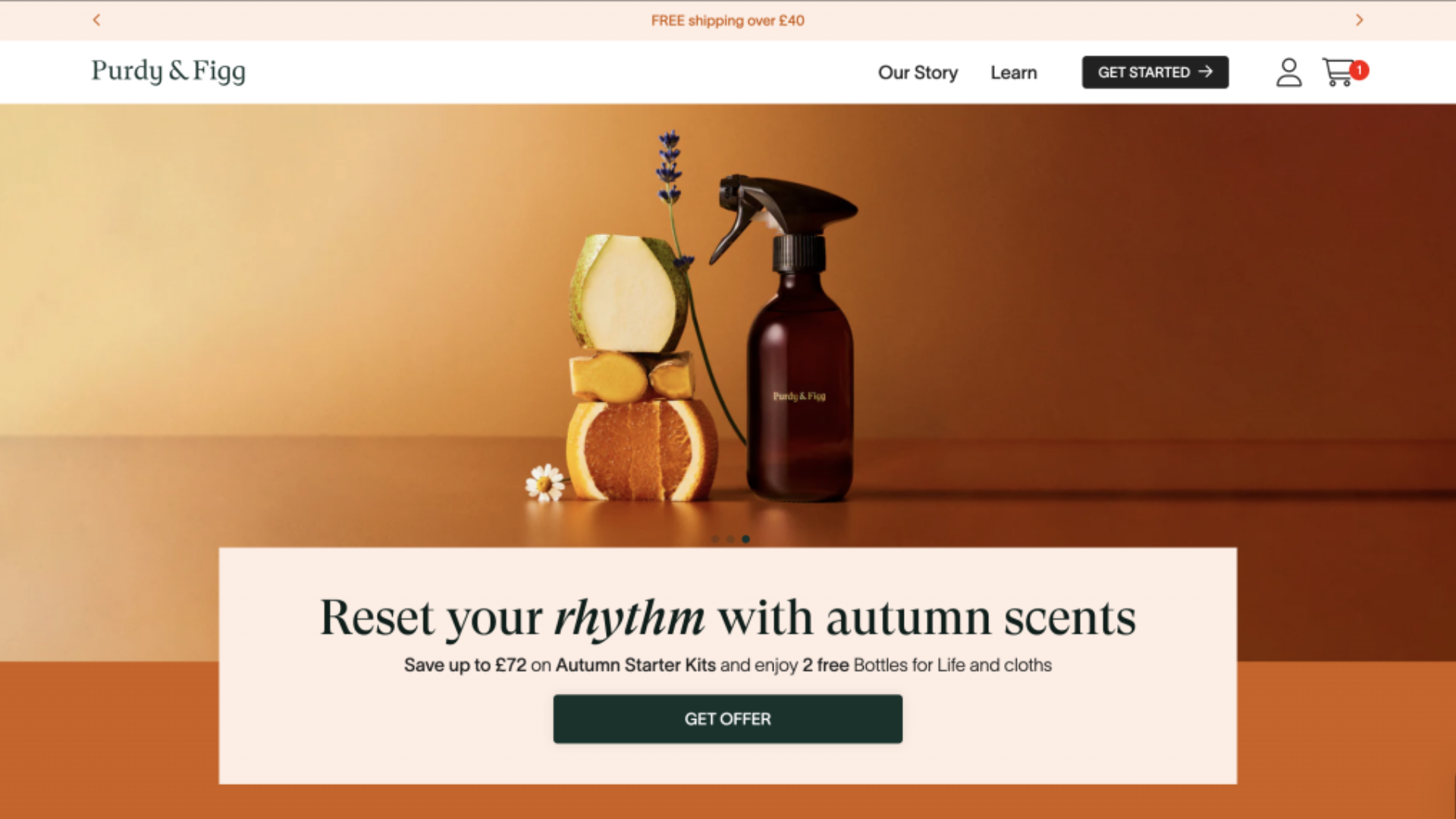Click the stacked orange slice in hero image
The height and width of the screenshot is (819, 1456).
[642, 450]
